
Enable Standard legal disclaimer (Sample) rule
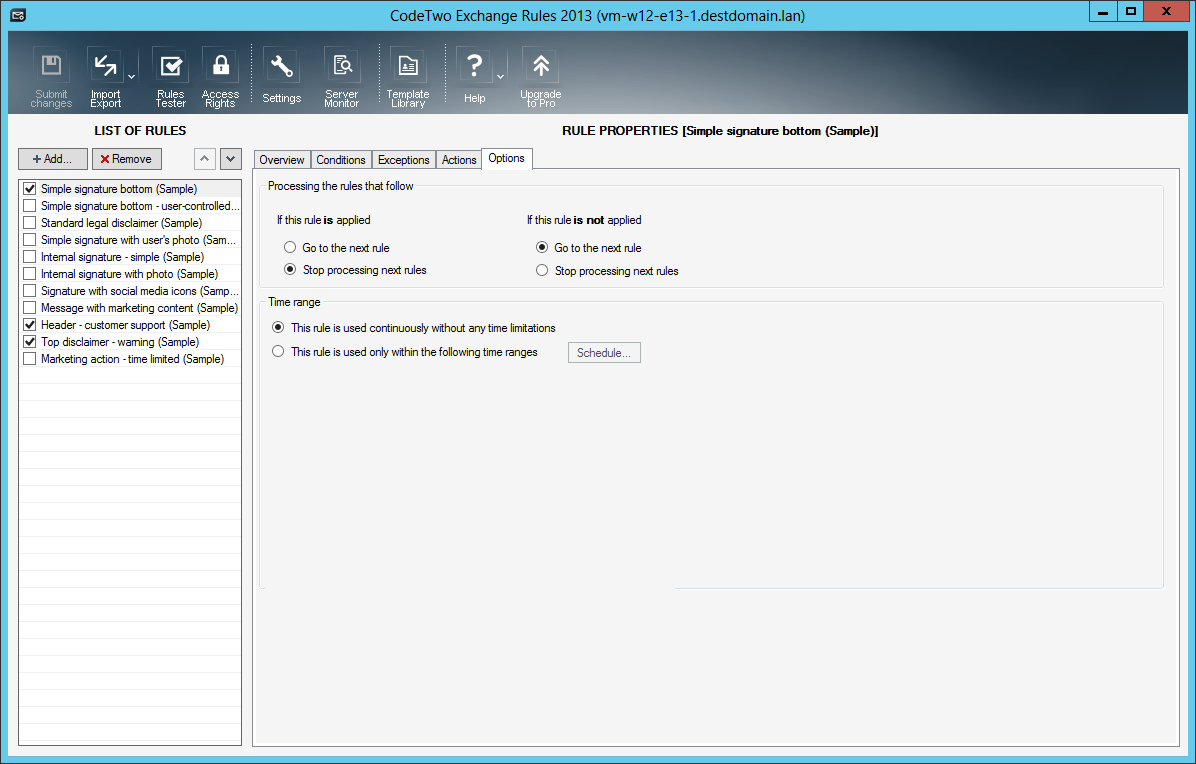[x=30, y=223]
